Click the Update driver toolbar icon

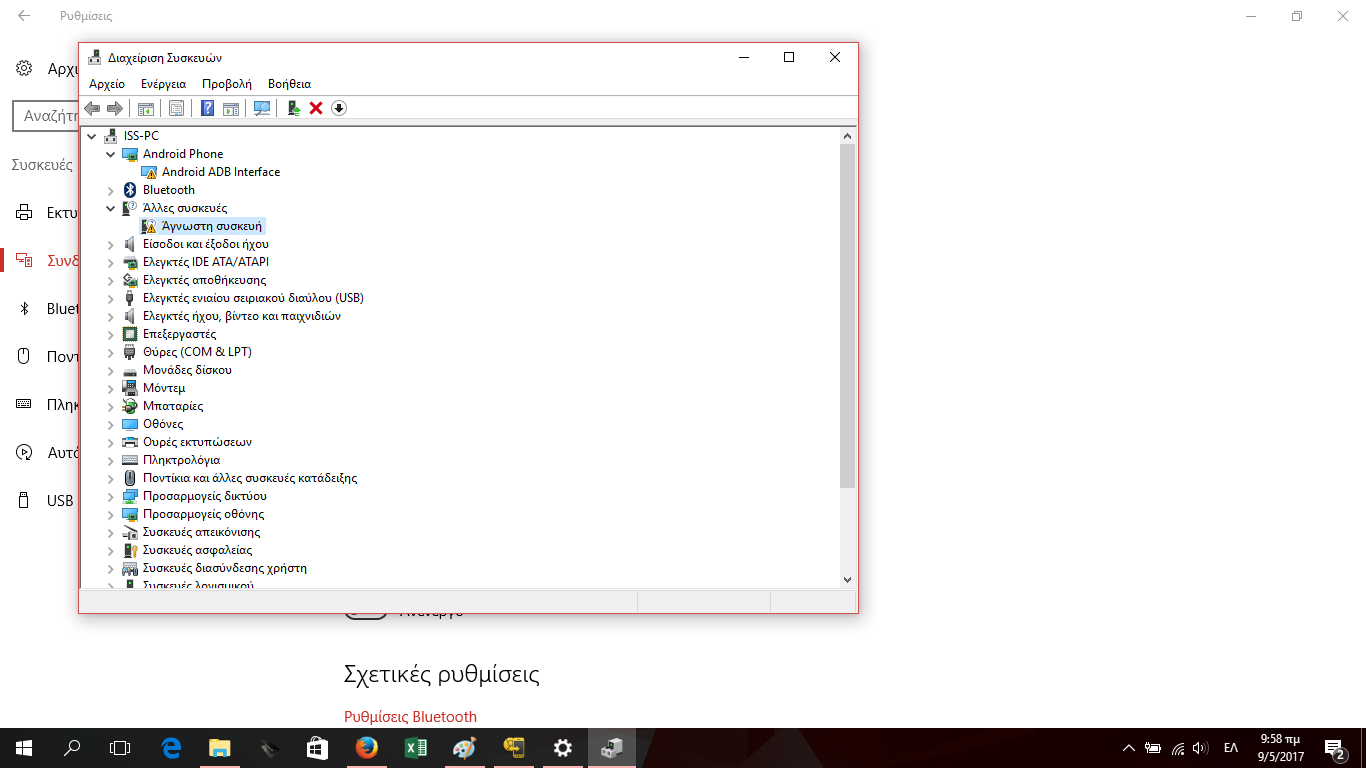click(x=293, y=108)
